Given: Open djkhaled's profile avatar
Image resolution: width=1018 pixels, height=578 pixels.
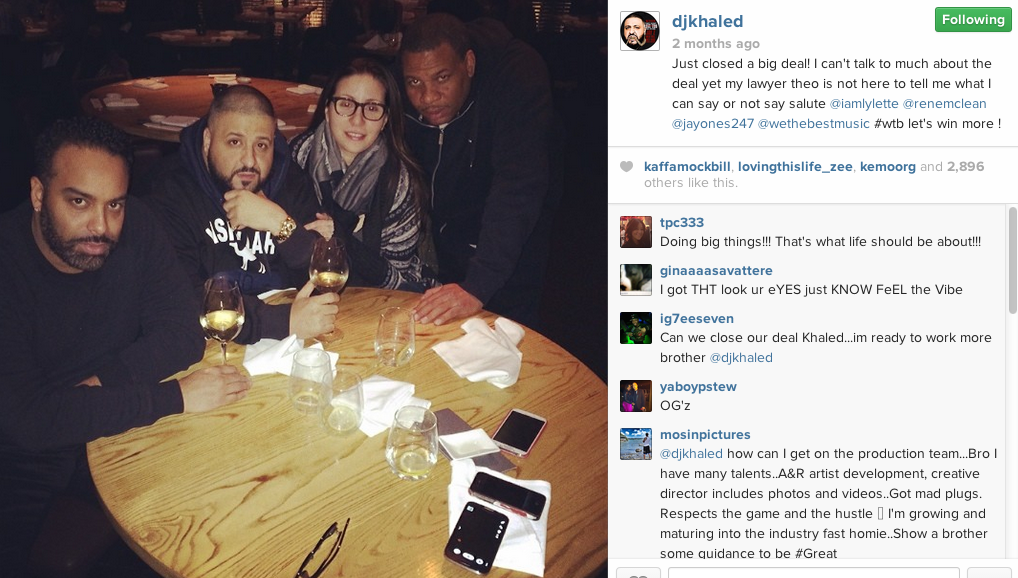Looking at the screenshot, I should (x=639, y=31).
